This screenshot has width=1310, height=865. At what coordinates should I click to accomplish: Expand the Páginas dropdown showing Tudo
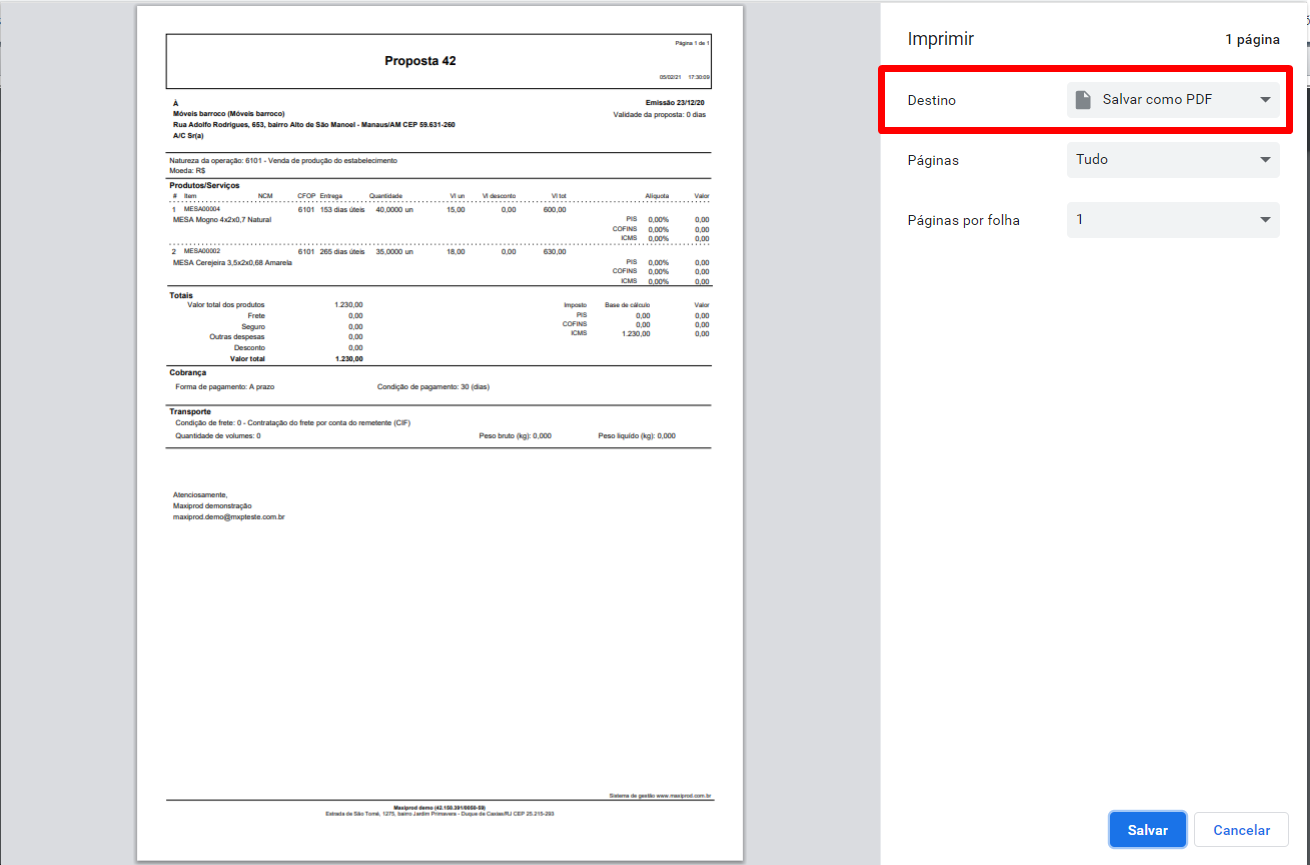click(x=1173, y=160)
